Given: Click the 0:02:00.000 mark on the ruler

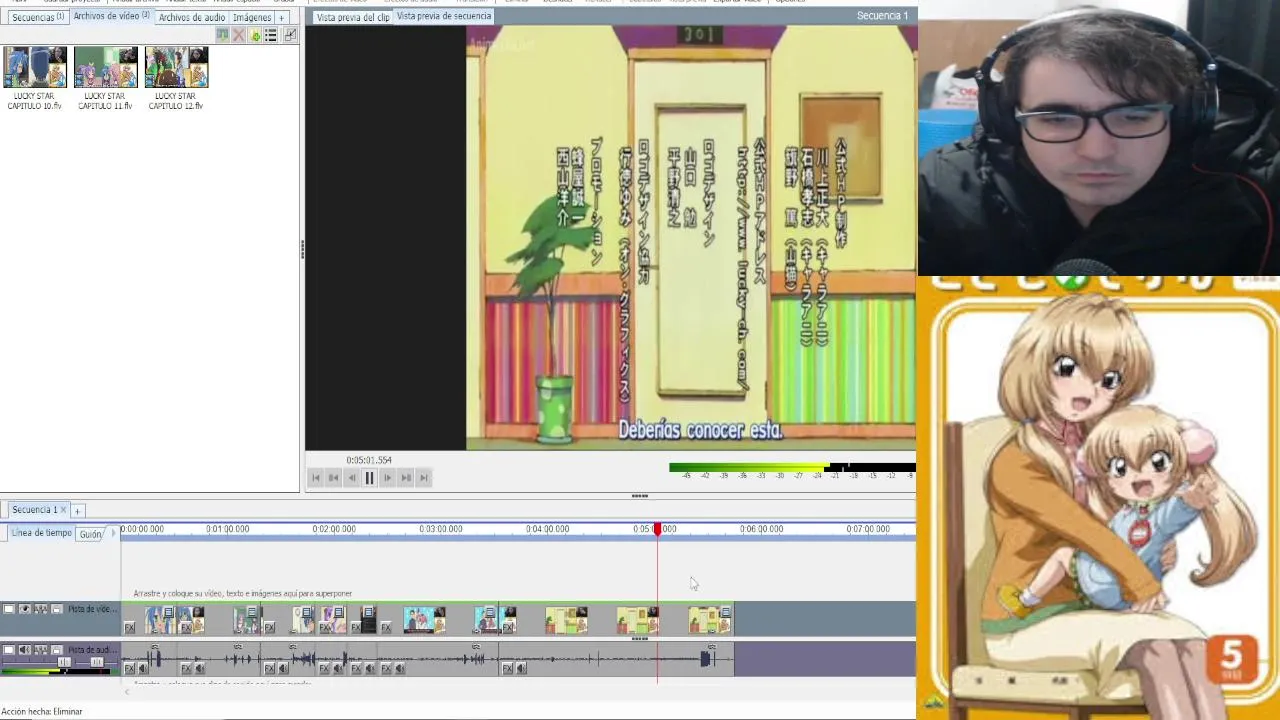Looking at the screenshot, I should [x=334, y=529].
